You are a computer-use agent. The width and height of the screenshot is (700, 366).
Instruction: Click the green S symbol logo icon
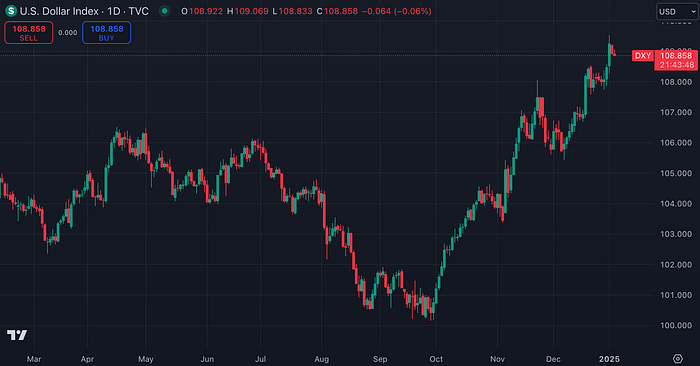(x=11, y=11)
